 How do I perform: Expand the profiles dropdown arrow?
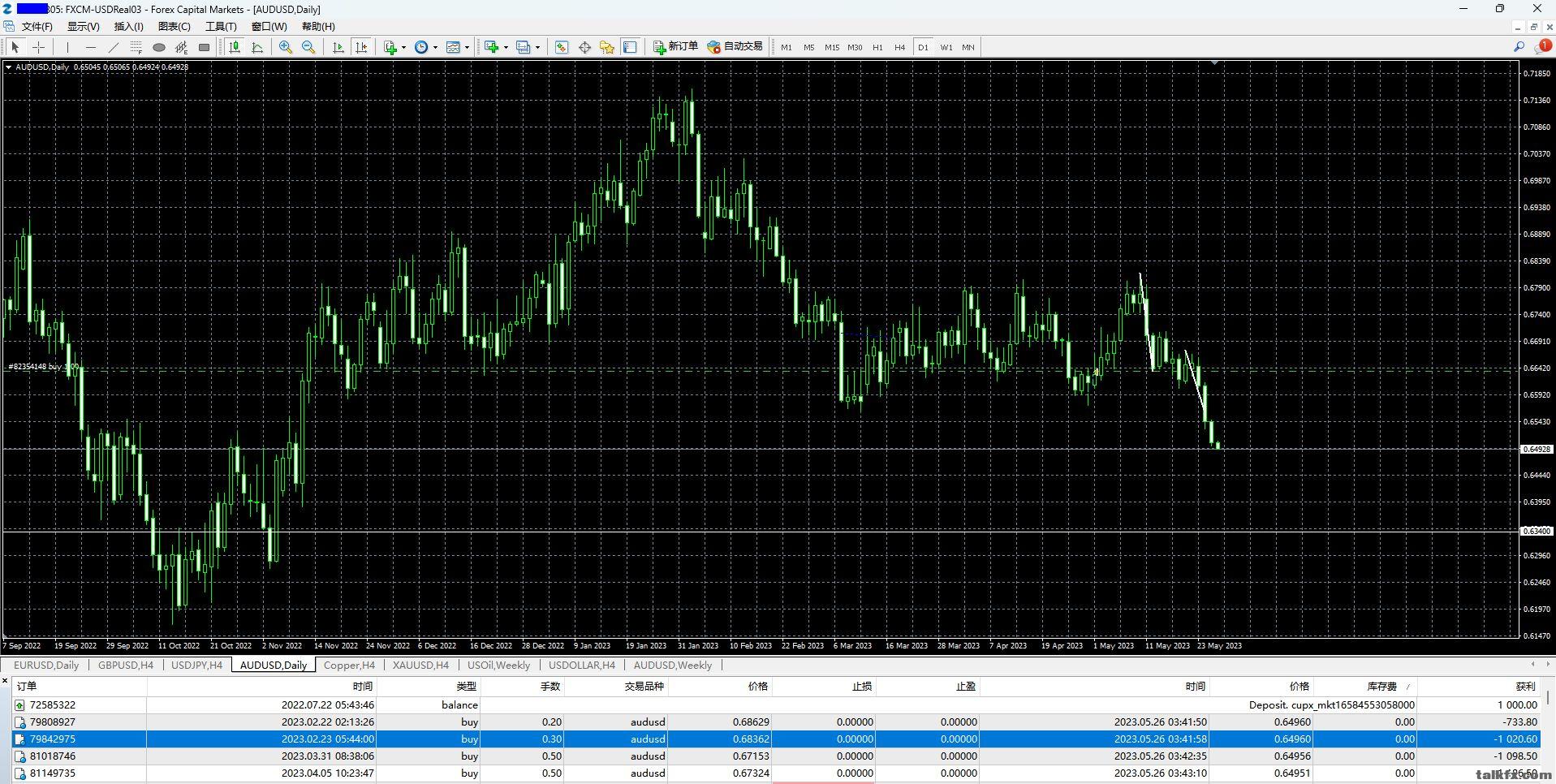537,47
